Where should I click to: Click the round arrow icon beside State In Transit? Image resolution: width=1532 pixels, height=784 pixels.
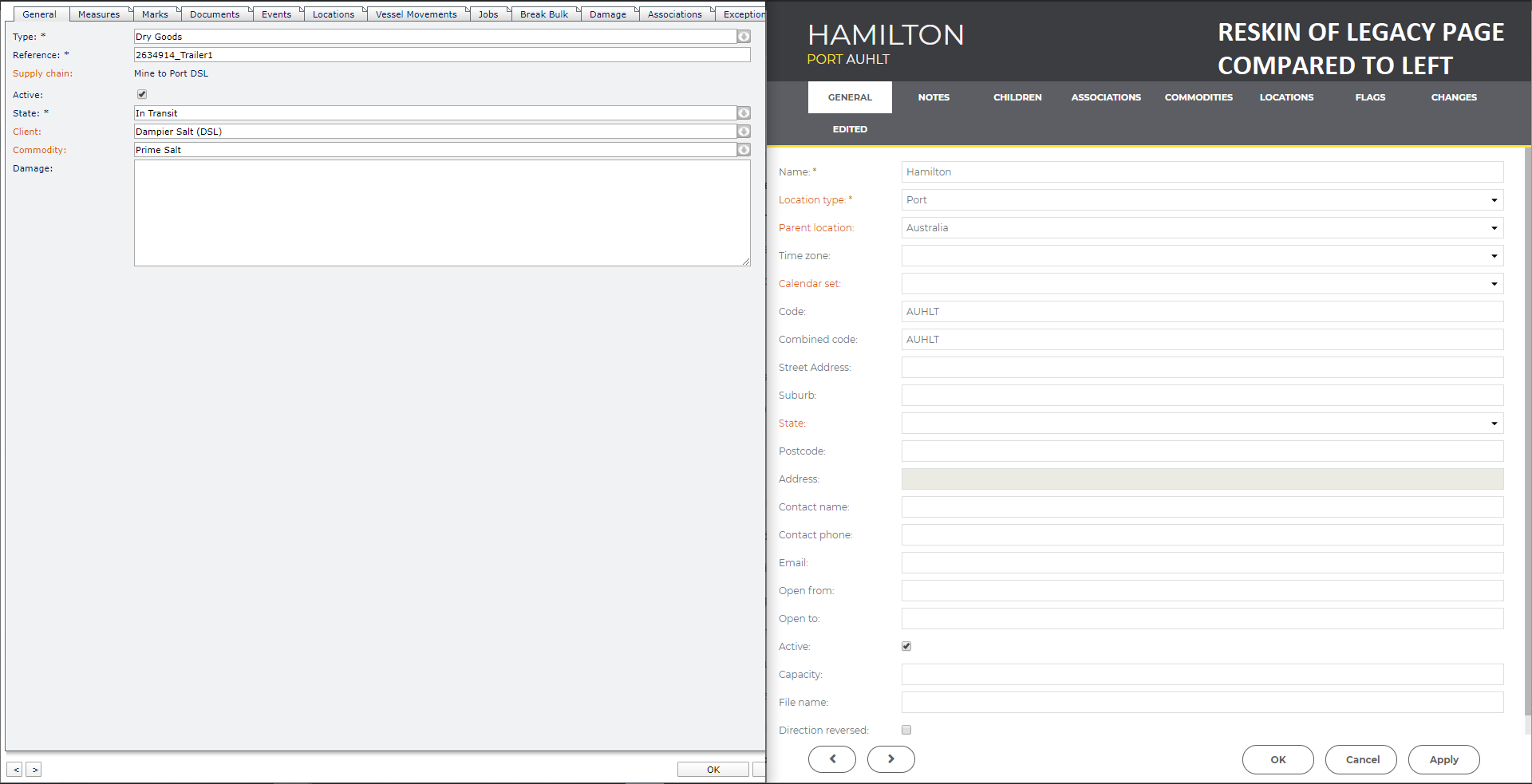[744, 113]
